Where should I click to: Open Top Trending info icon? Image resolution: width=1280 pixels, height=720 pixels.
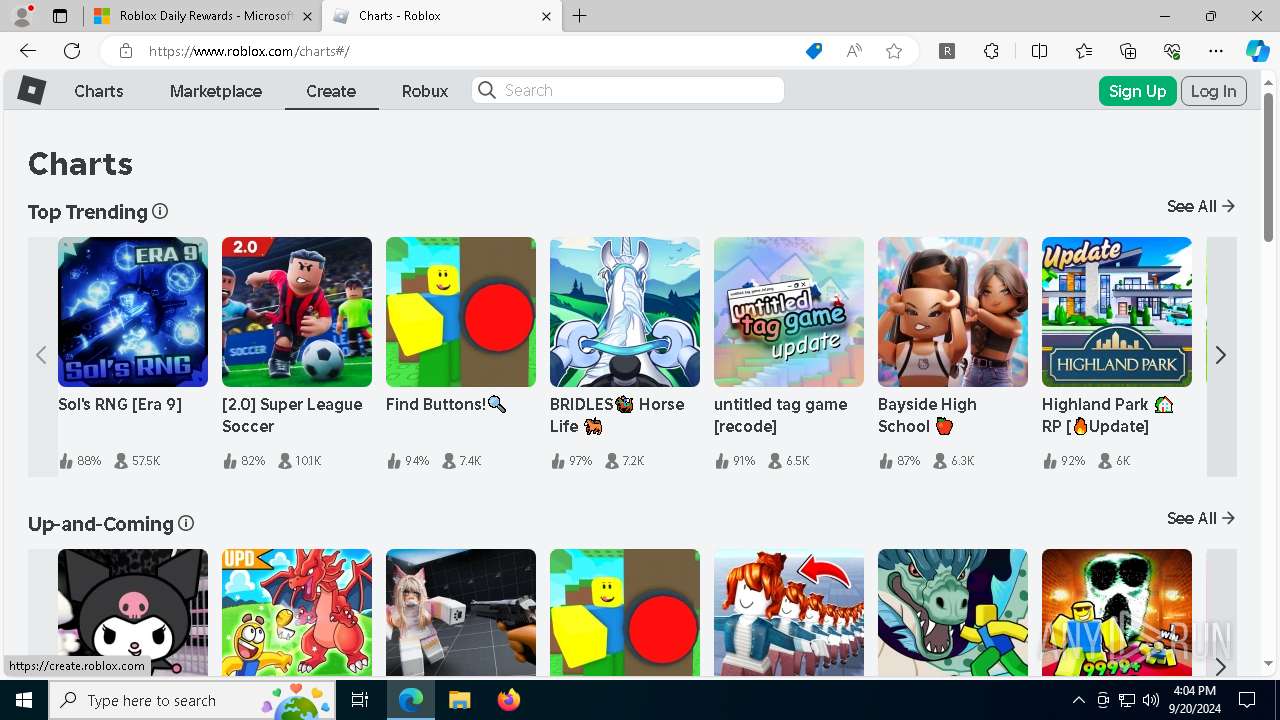tap(160, 211)
